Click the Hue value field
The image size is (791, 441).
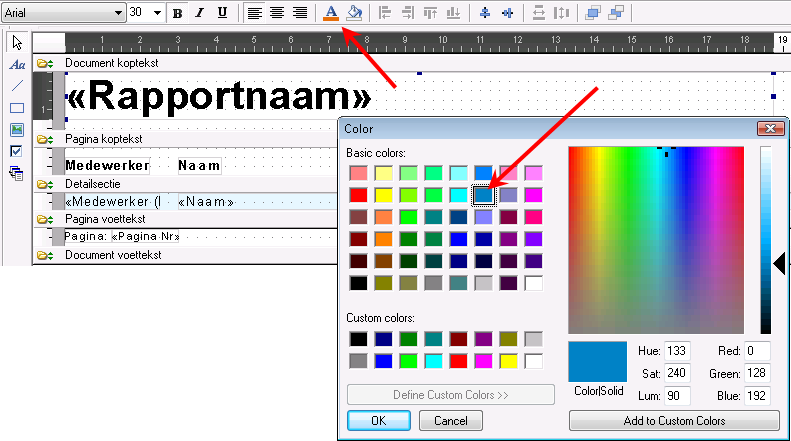[677, 351]
